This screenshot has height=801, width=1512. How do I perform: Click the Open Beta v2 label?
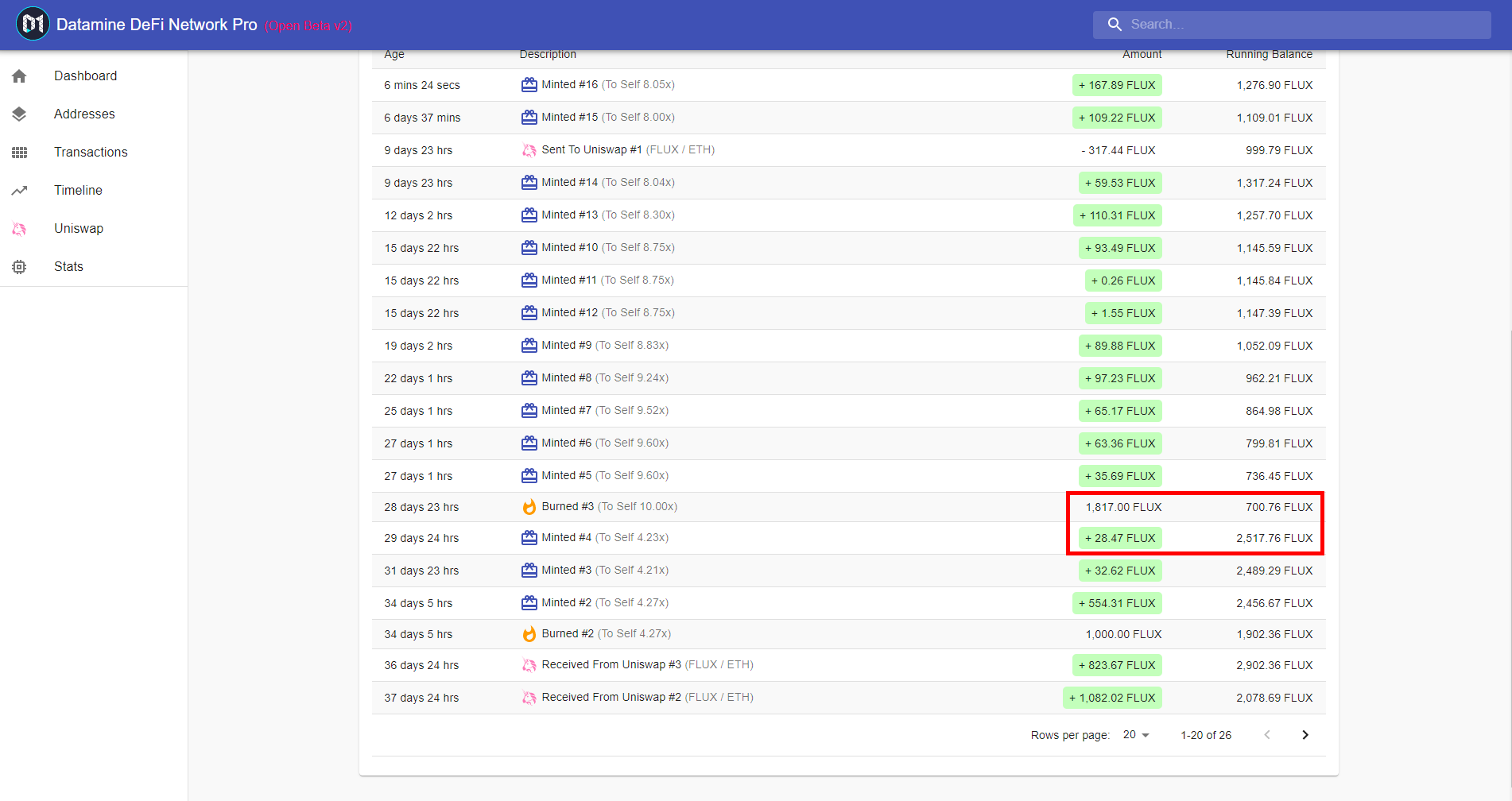[308, 25]
